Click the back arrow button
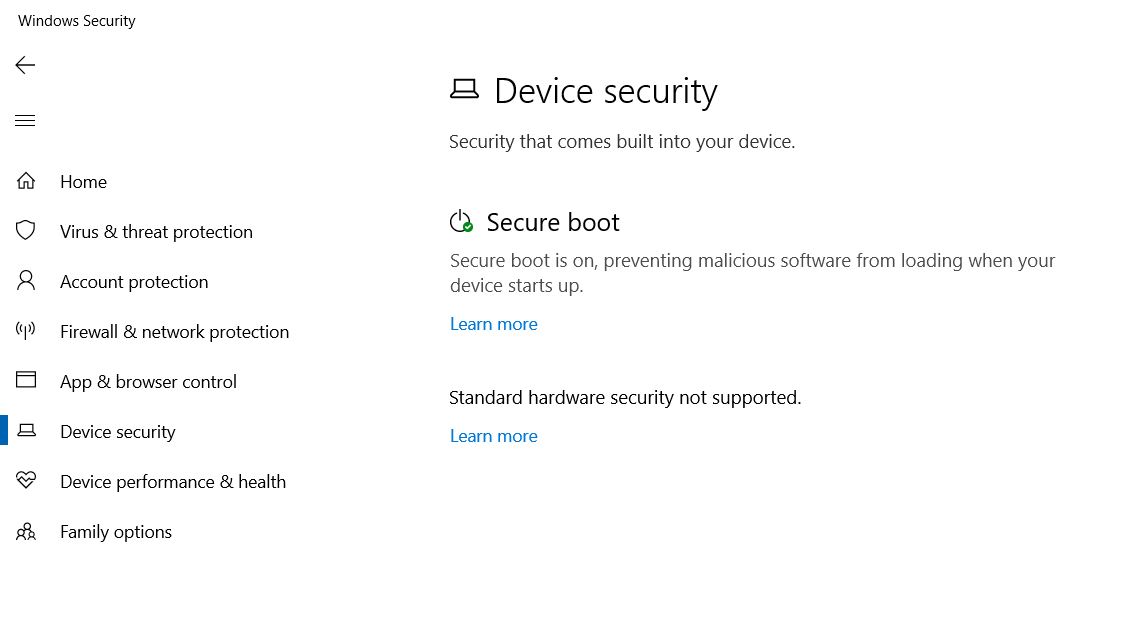This screenshot has width=1132, height=635. (x=25, y=65)
